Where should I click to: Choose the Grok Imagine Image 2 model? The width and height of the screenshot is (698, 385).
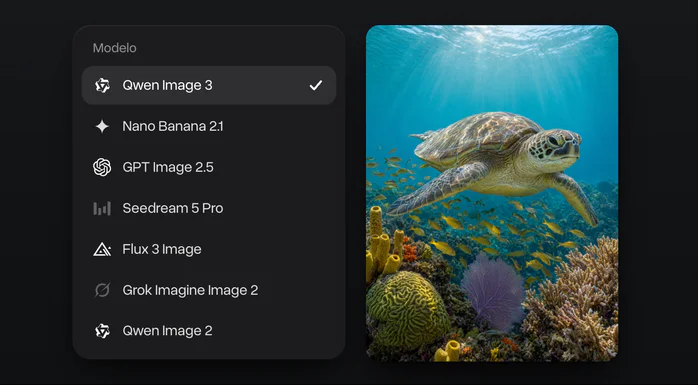[209, 290]
